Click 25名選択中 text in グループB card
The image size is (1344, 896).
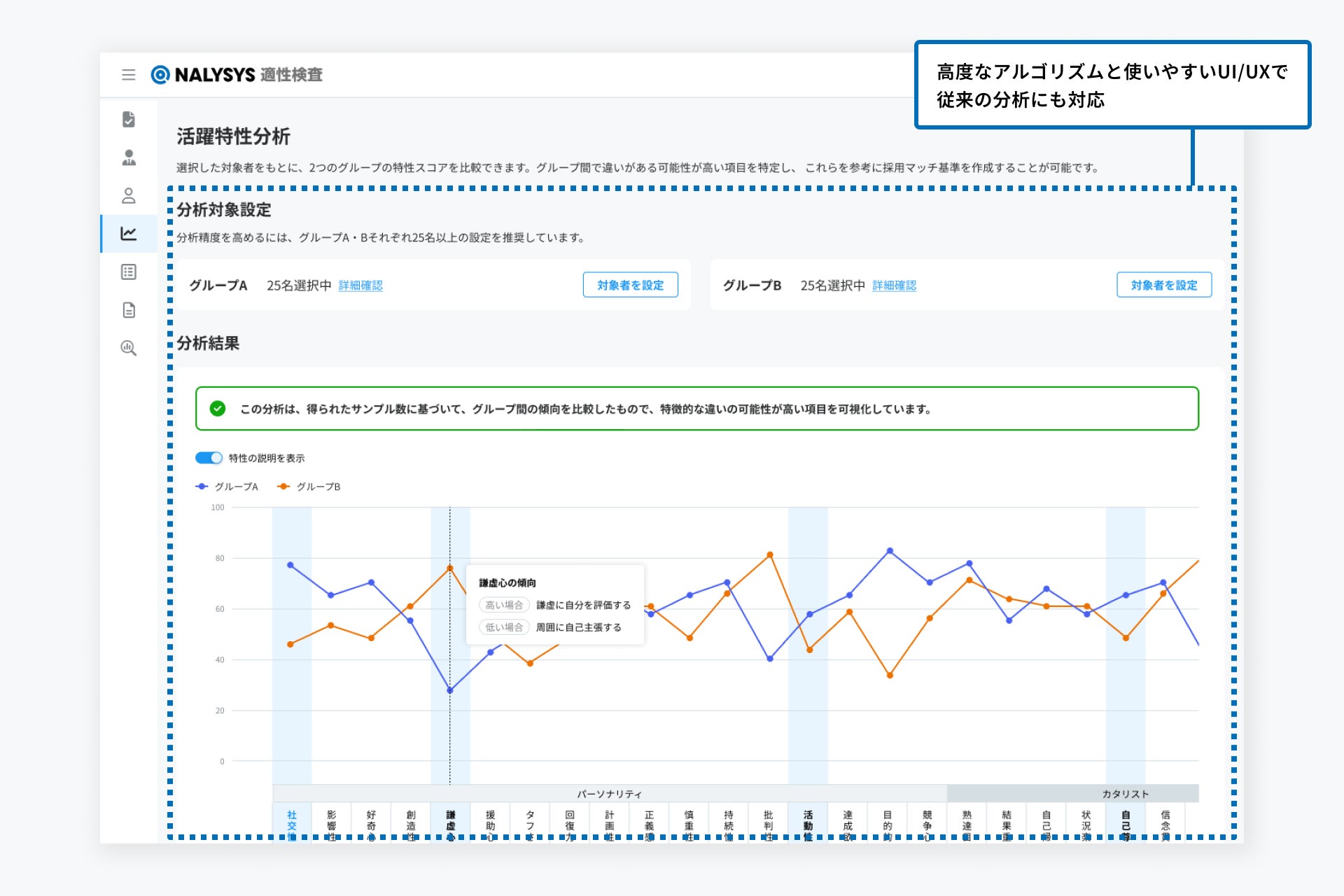pyautogui.click(x=833, y=286)
